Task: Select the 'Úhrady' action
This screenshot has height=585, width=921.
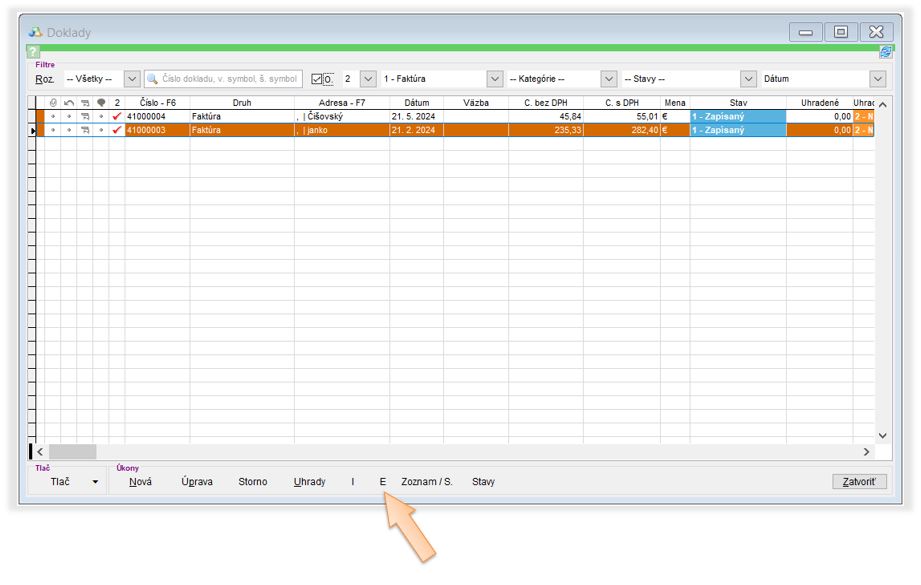Action: click(x=309, y=482)
